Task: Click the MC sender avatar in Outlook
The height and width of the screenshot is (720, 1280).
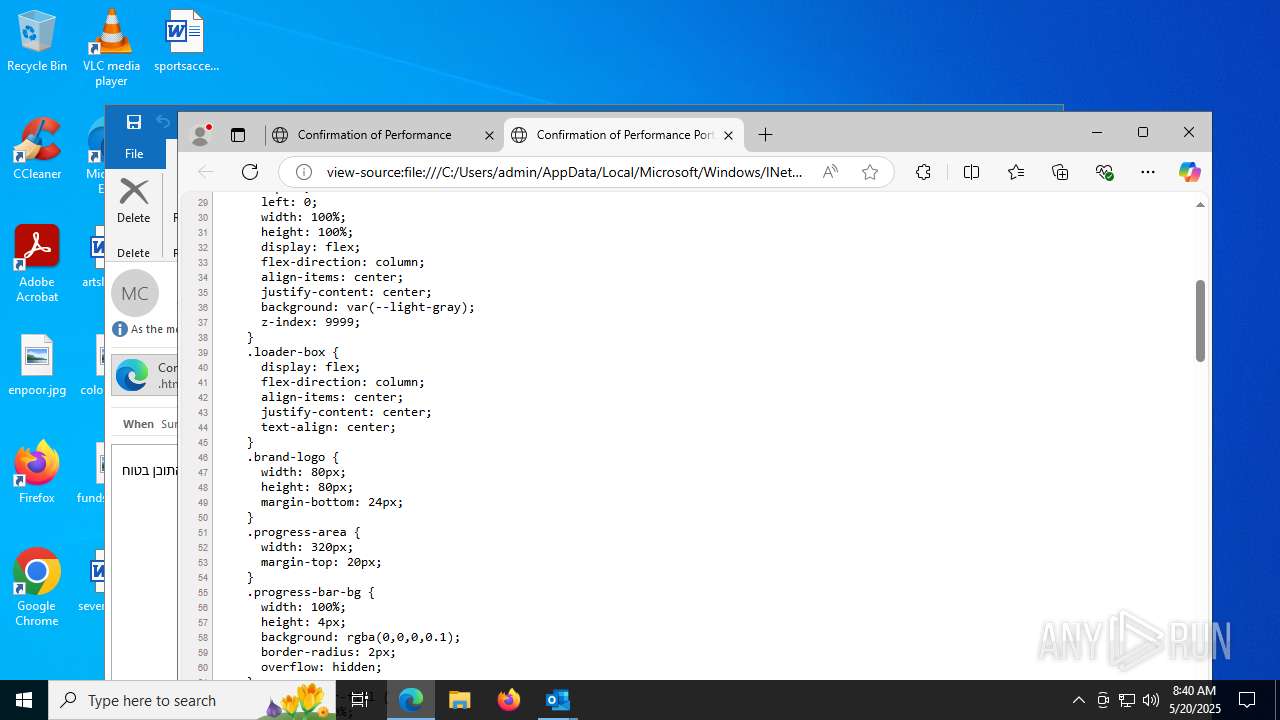Action: 135,293
